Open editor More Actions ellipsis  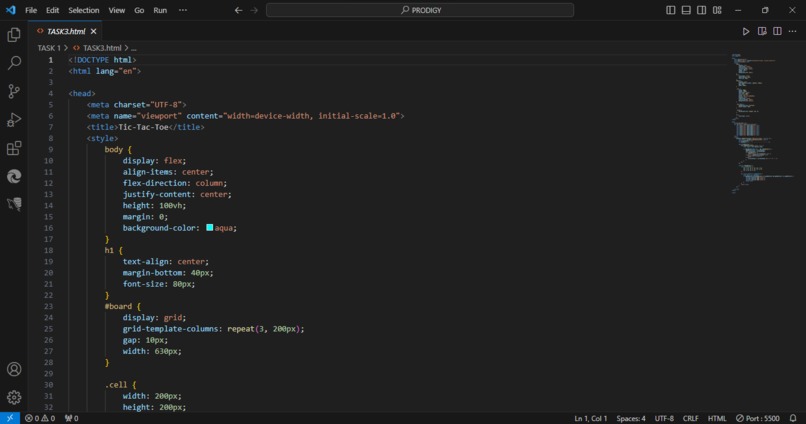coord(793,31)
